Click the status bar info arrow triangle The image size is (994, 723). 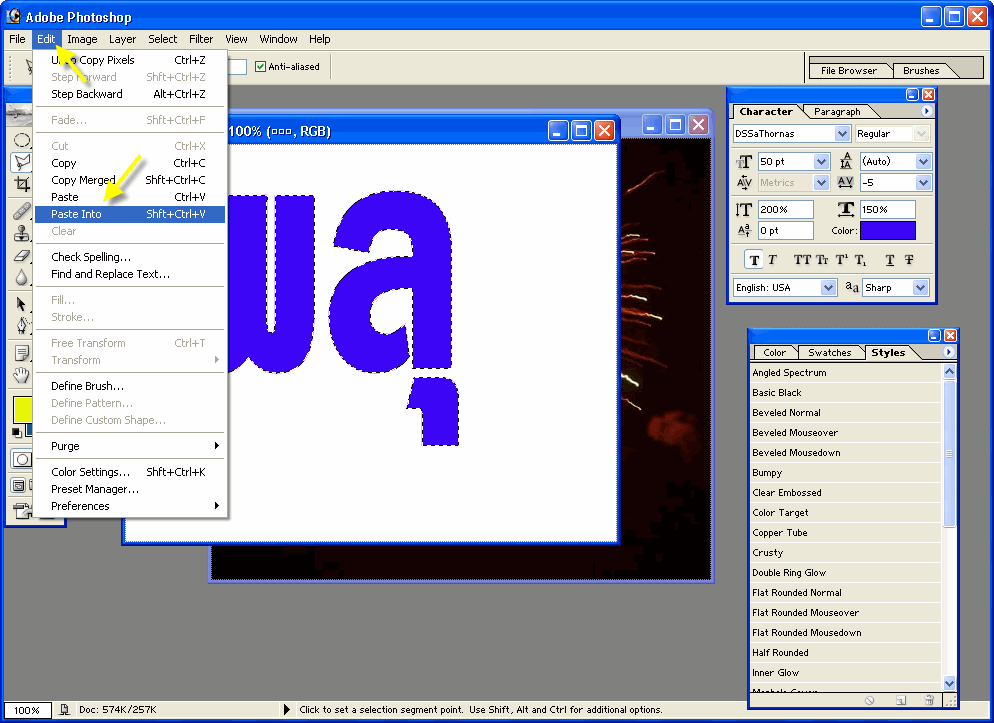(287, 710)
